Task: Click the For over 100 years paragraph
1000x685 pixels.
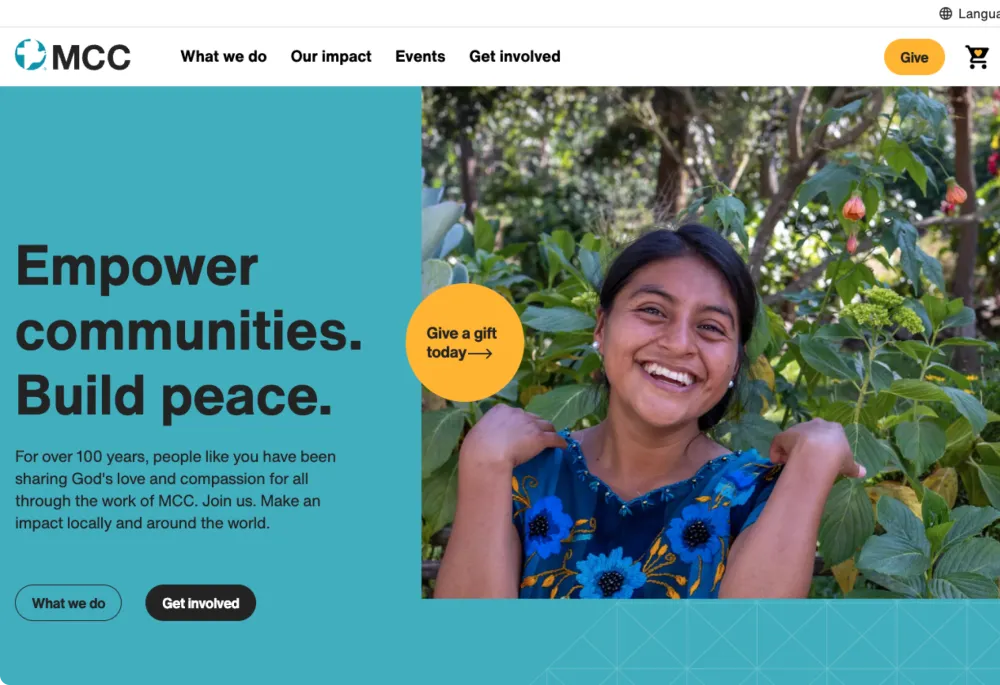Action: [175, 490]
